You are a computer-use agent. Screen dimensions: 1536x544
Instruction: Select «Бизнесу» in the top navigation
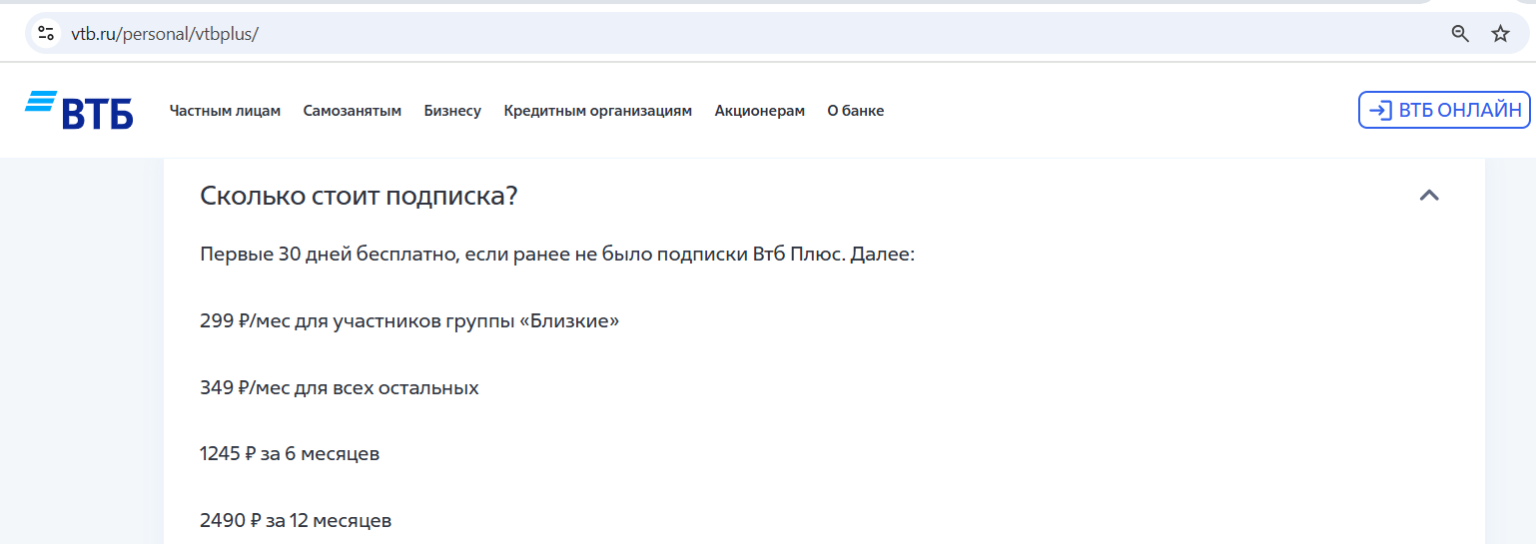click(452, 111)
